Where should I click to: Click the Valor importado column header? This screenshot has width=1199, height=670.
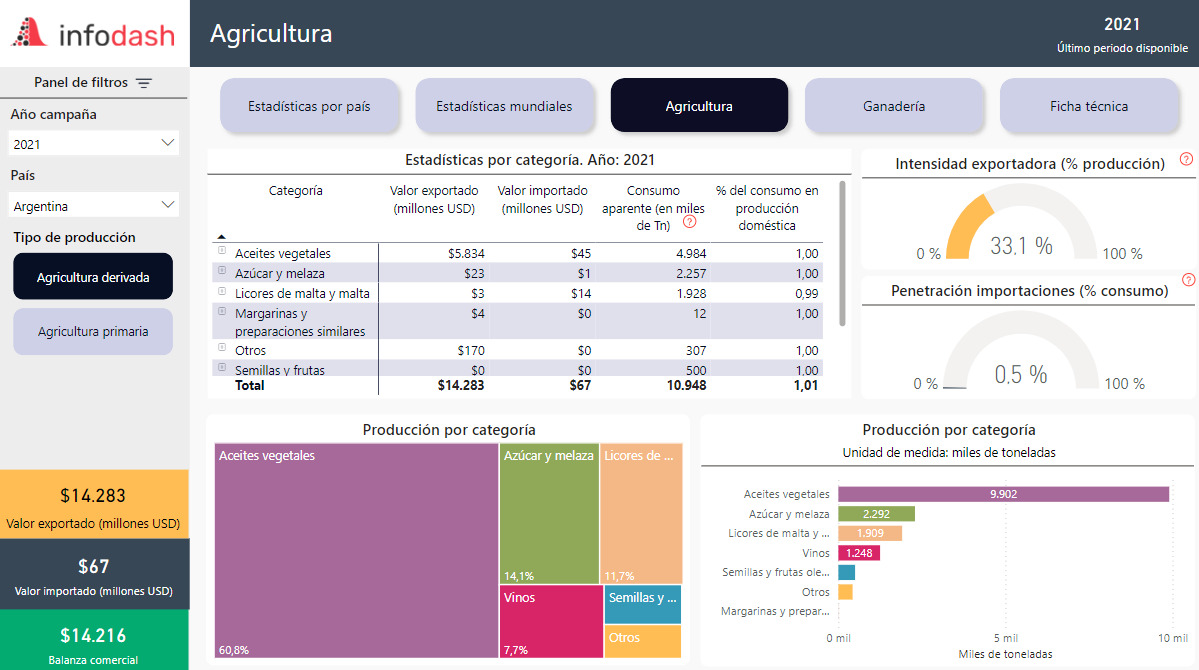(x=543, y=200)
